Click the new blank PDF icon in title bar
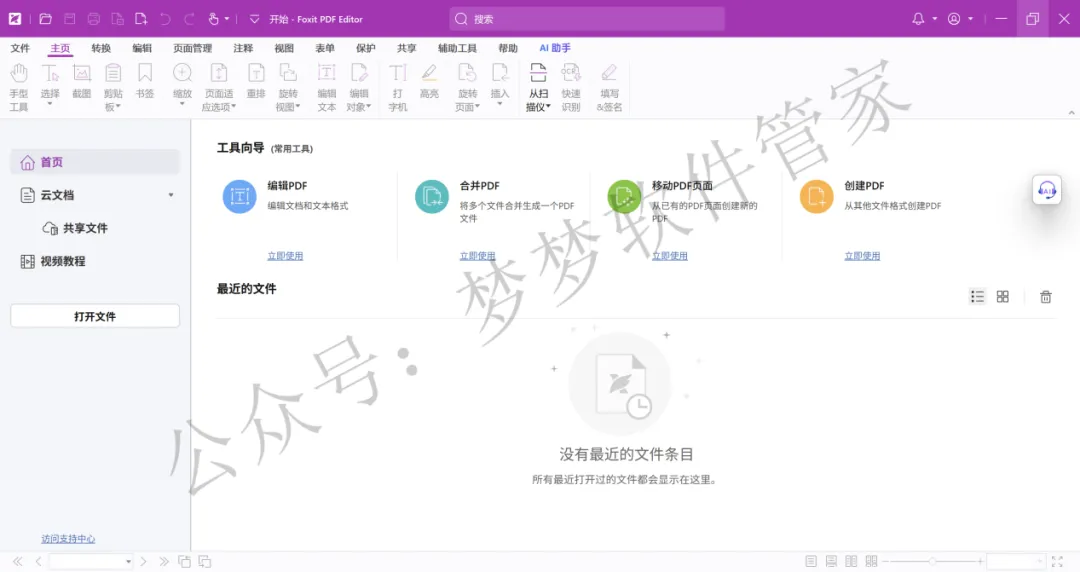1080x572 pixels. click(141, 19)
